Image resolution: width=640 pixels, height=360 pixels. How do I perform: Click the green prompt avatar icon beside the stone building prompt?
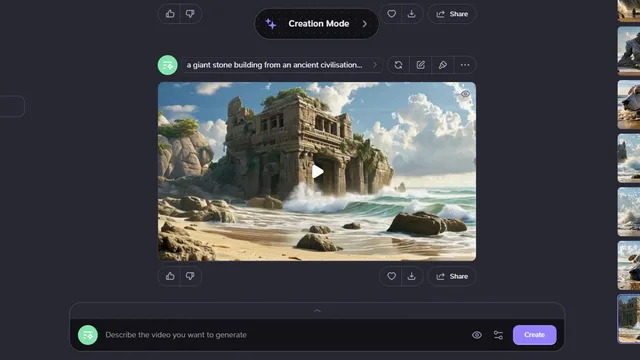[167, 65]
